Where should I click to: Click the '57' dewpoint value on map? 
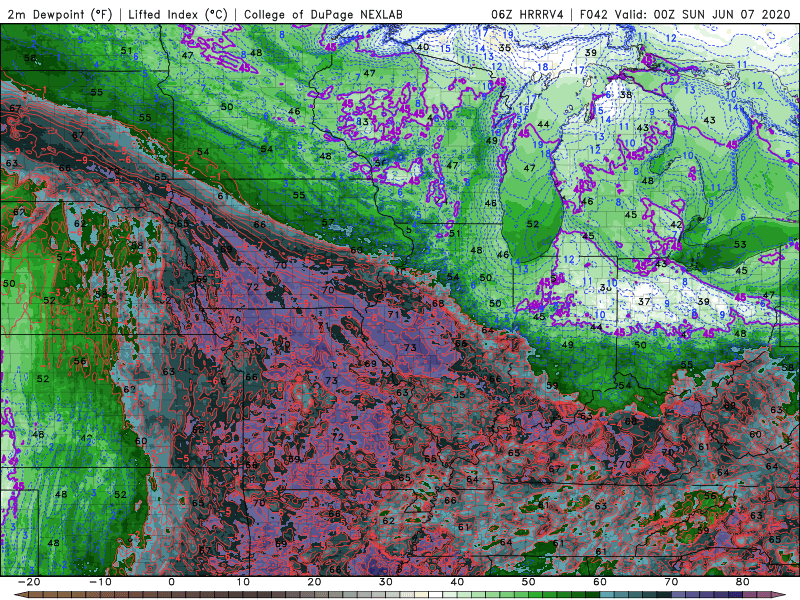(x=328, y=223)
